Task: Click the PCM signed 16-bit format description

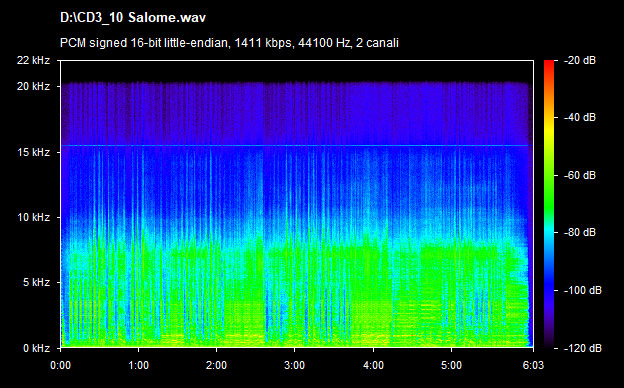Action: pos(229,43)
